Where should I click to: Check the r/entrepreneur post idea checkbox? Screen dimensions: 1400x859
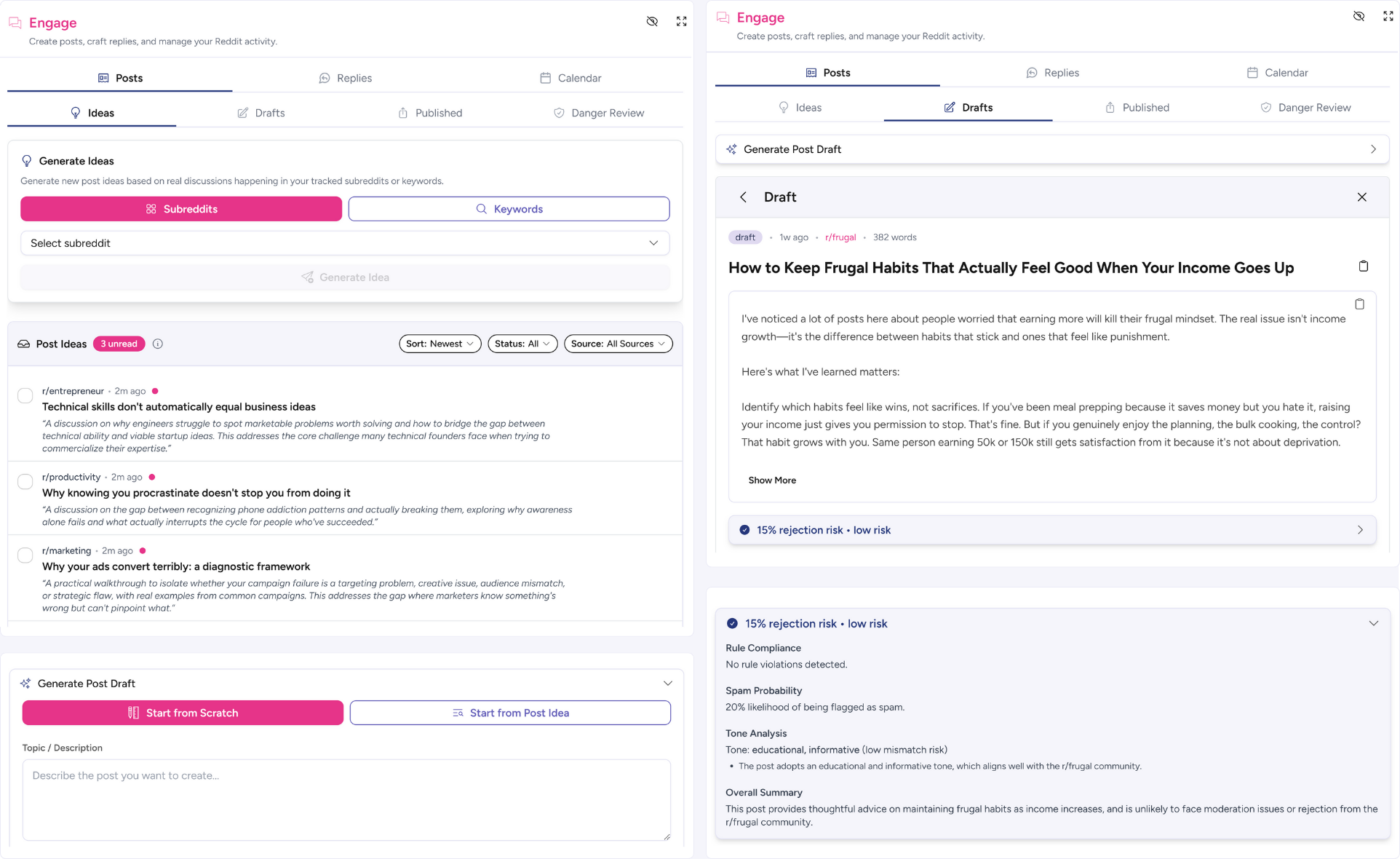pyautogui.click(x=25, y=395)
